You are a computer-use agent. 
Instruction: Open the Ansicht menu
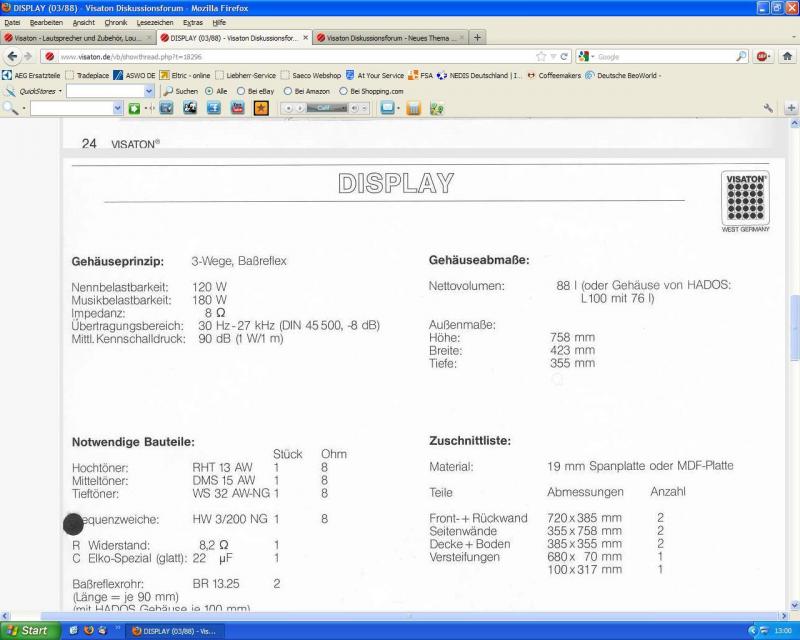click(x=84, y=22)
